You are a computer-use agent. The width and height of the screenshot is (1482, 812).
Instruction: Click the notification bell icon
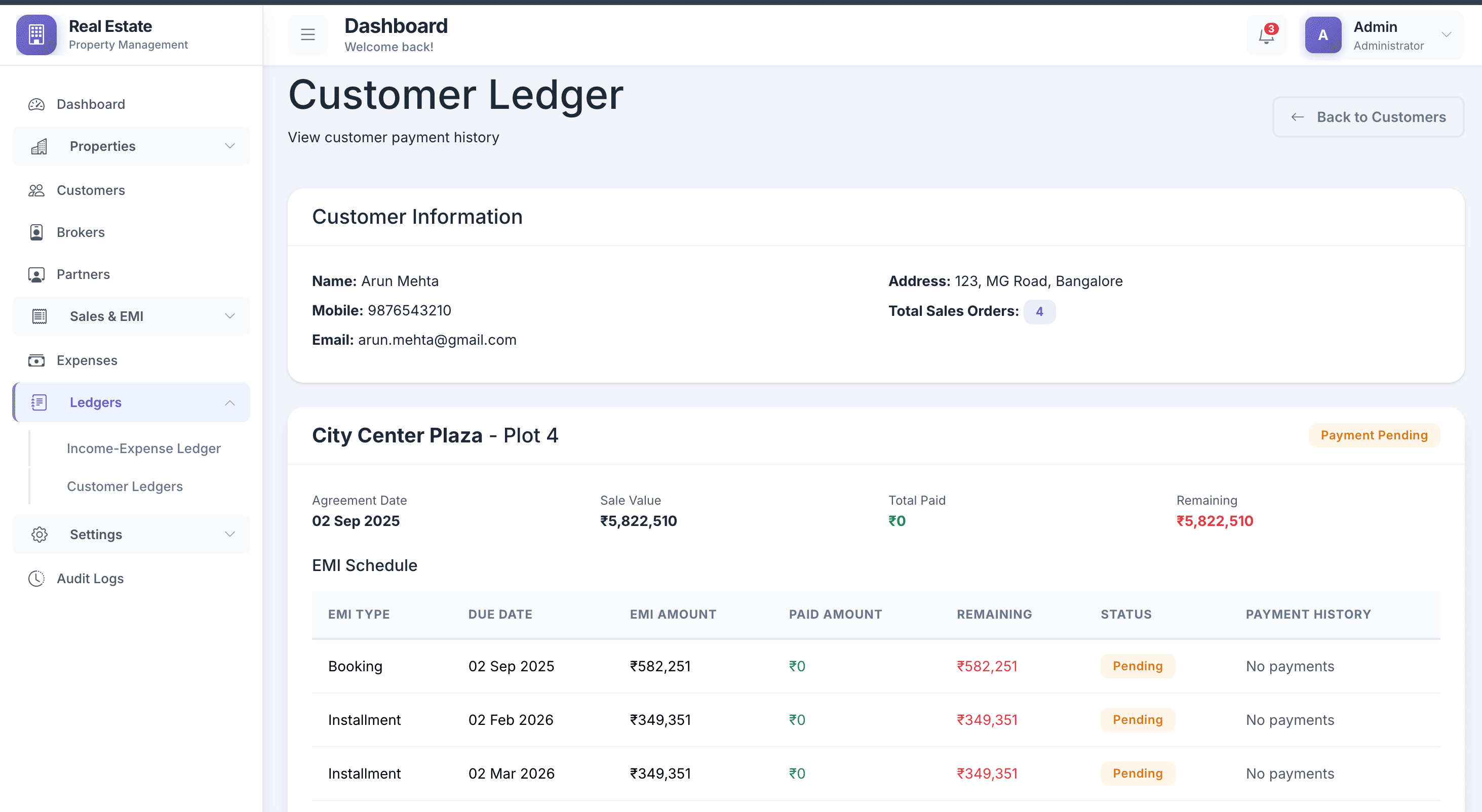point(1266,35)
